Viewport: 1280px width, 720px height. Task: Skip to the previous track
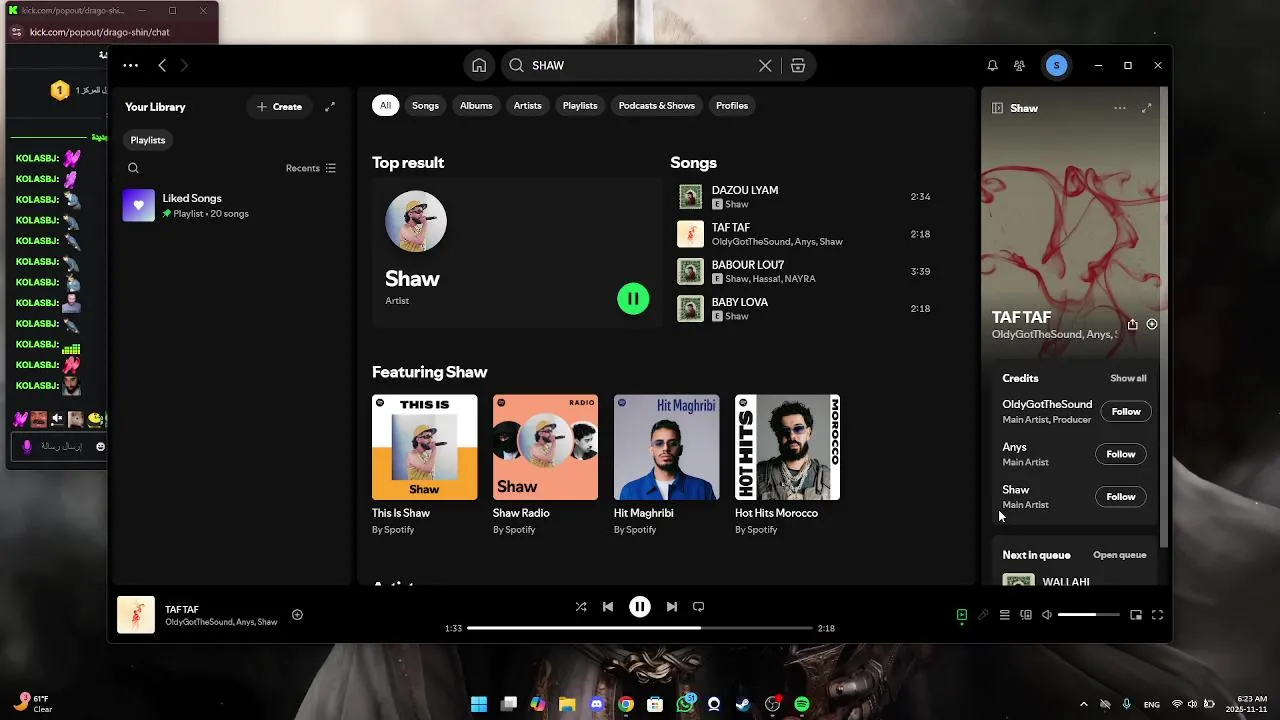(608, 606)
